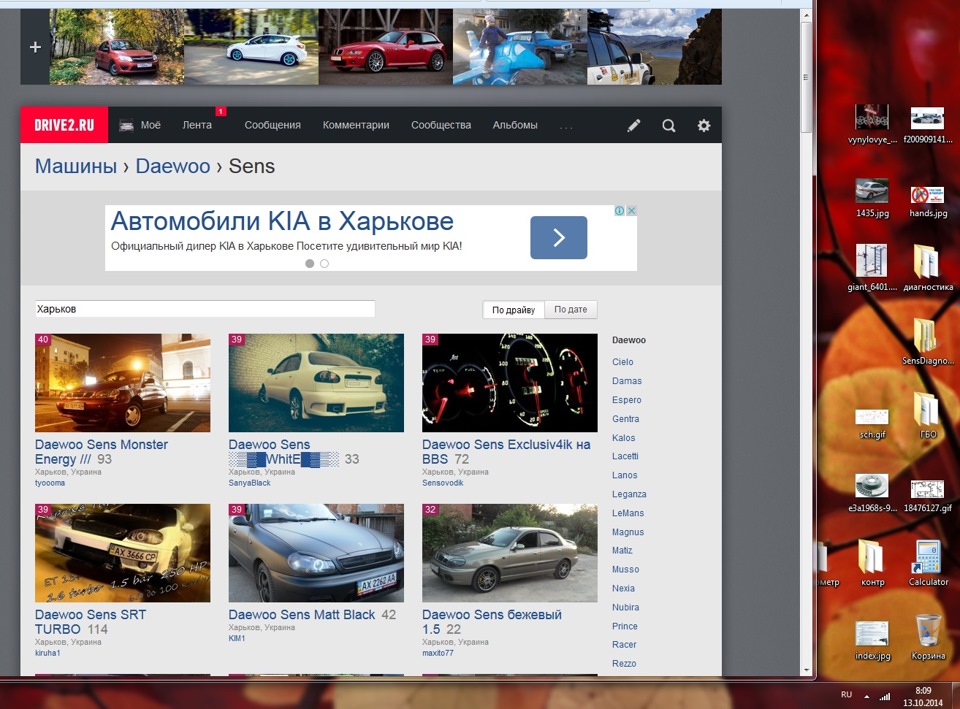Close the KIA advertisement

pyautogui.click(x=631, y=211)
